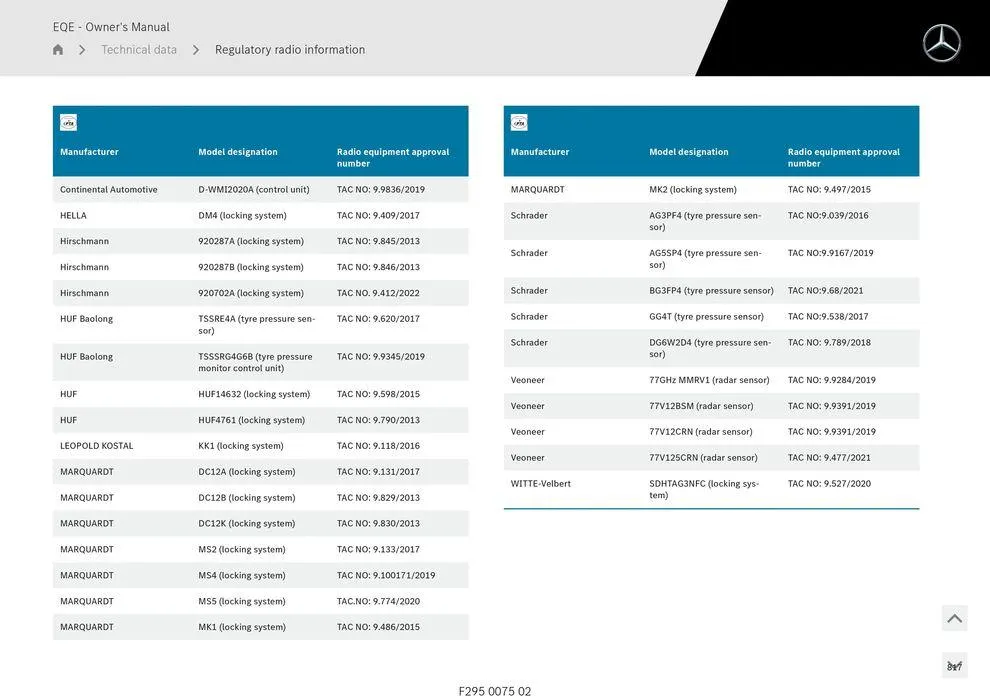The width and height of the screenshot is (990, 700).
Task: Go to the home page icon in breadcrumb
Action: 58,50
